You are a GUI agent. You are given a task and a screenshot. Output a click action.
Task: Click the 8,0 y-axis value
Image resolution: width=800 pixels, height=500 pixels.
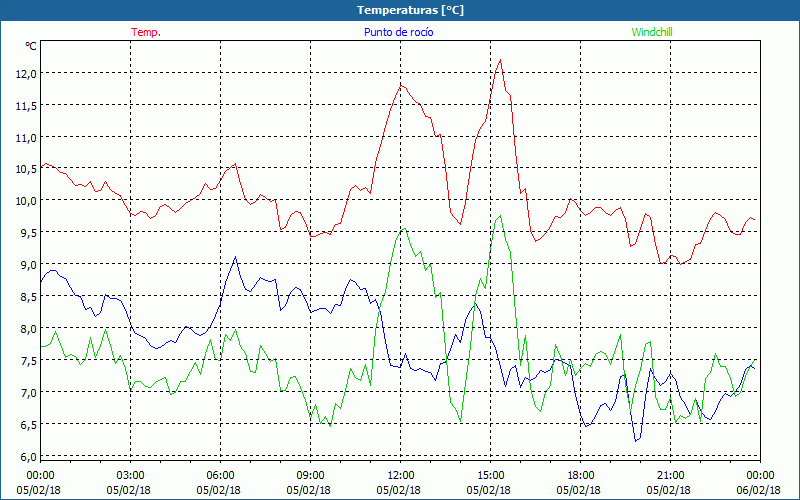point(29,328)
